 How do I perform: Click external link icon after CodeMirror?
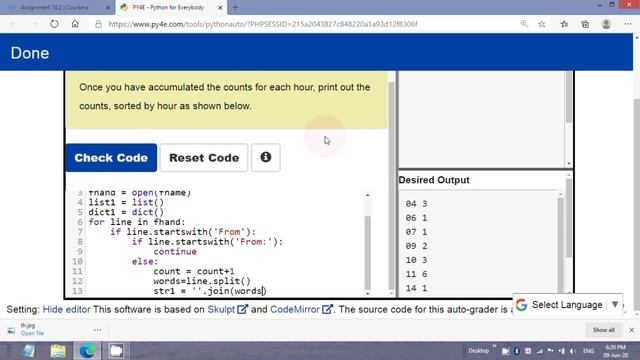[327, 309]
